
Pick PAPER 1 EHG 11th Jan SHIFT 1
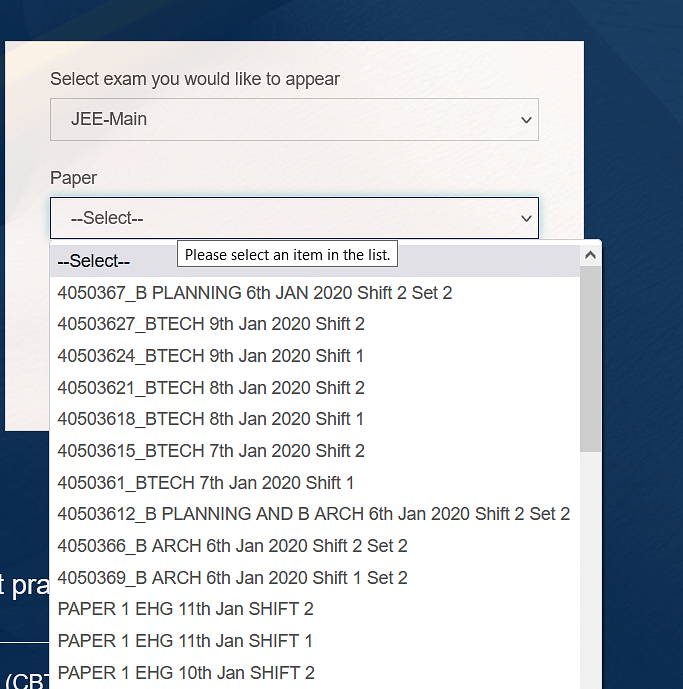(x=315, y=641)
